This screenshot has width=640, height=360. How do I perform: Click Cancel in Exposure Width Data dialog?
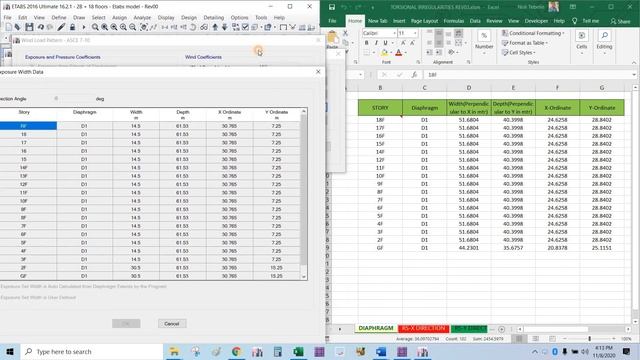click(172, 324)
